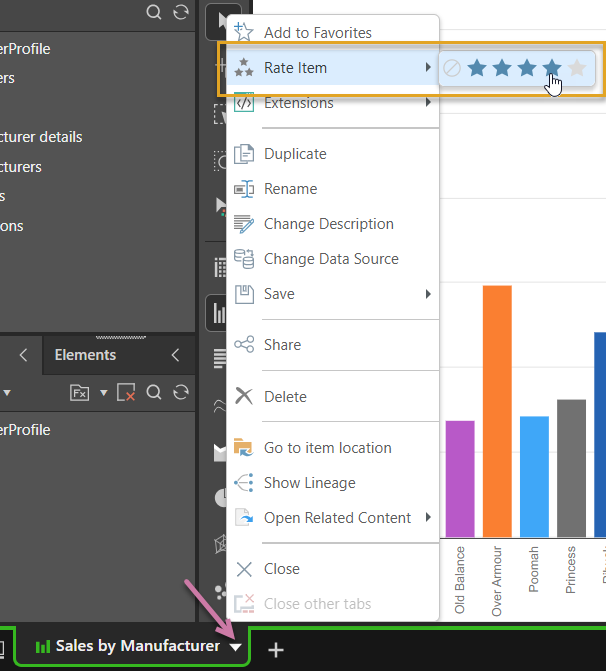This screenshot has height=671, width=606.
Task: Set the rating to five stars
Action: point(577,68)
